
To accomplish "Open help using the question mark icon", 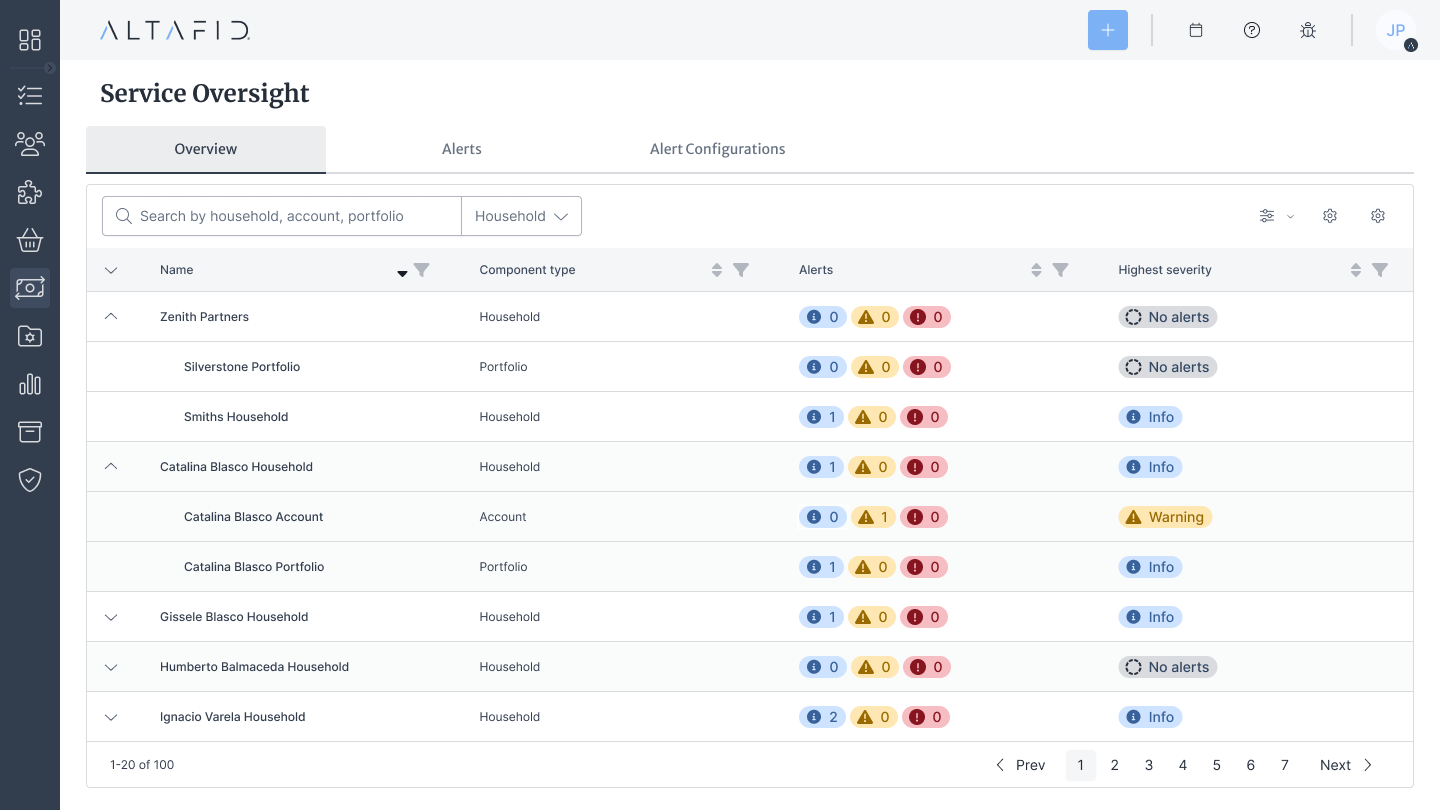I will tap(1252, 30).
